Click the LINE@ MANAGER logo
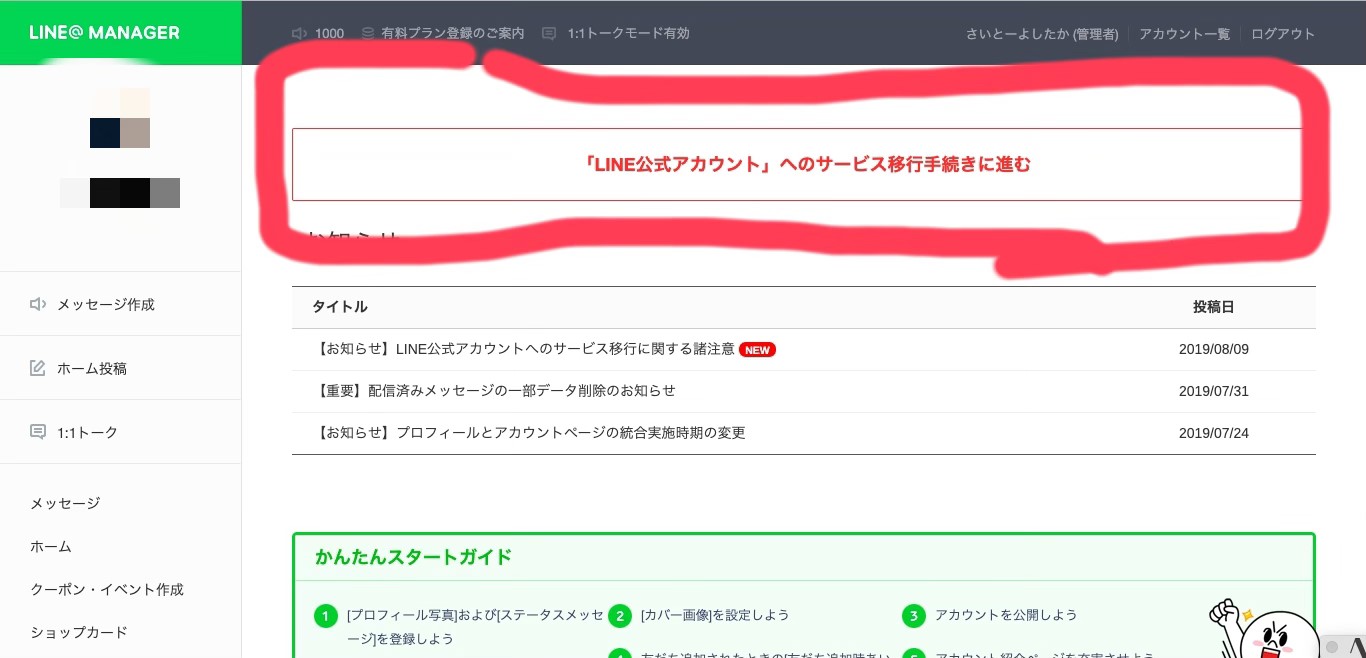The image size is (1366, 658). (x=105, y=32)
